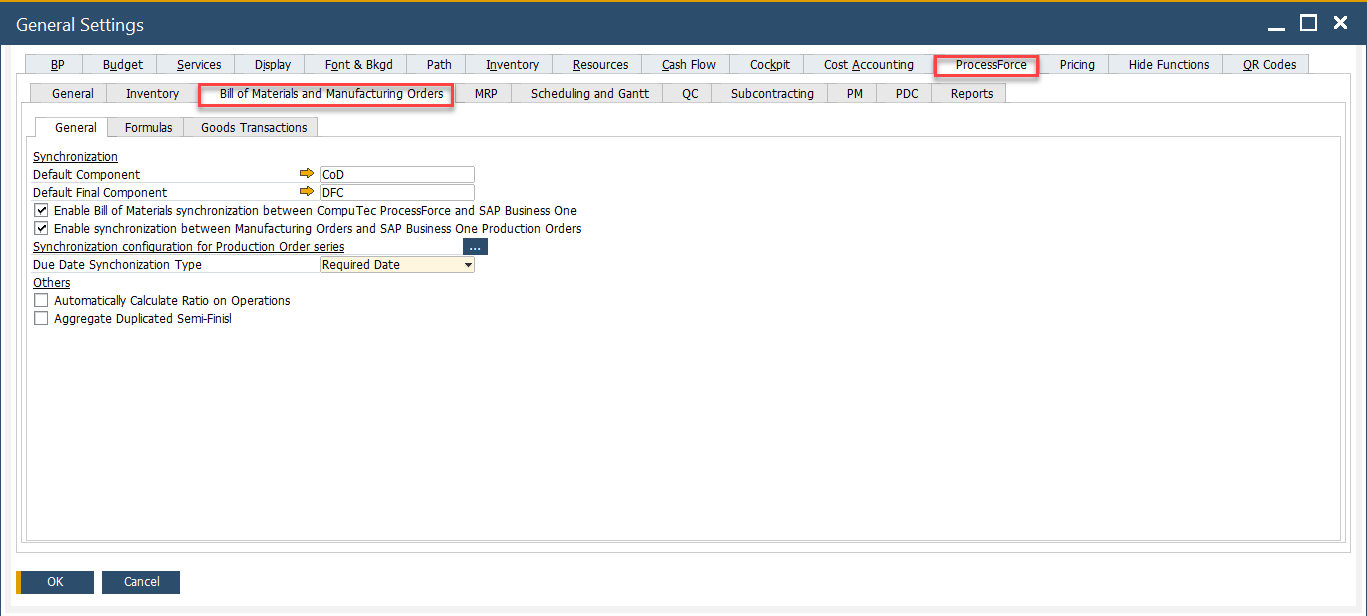Open the QR Codes tab
Screen dimensions: 1367x616
click(1265, 63)
